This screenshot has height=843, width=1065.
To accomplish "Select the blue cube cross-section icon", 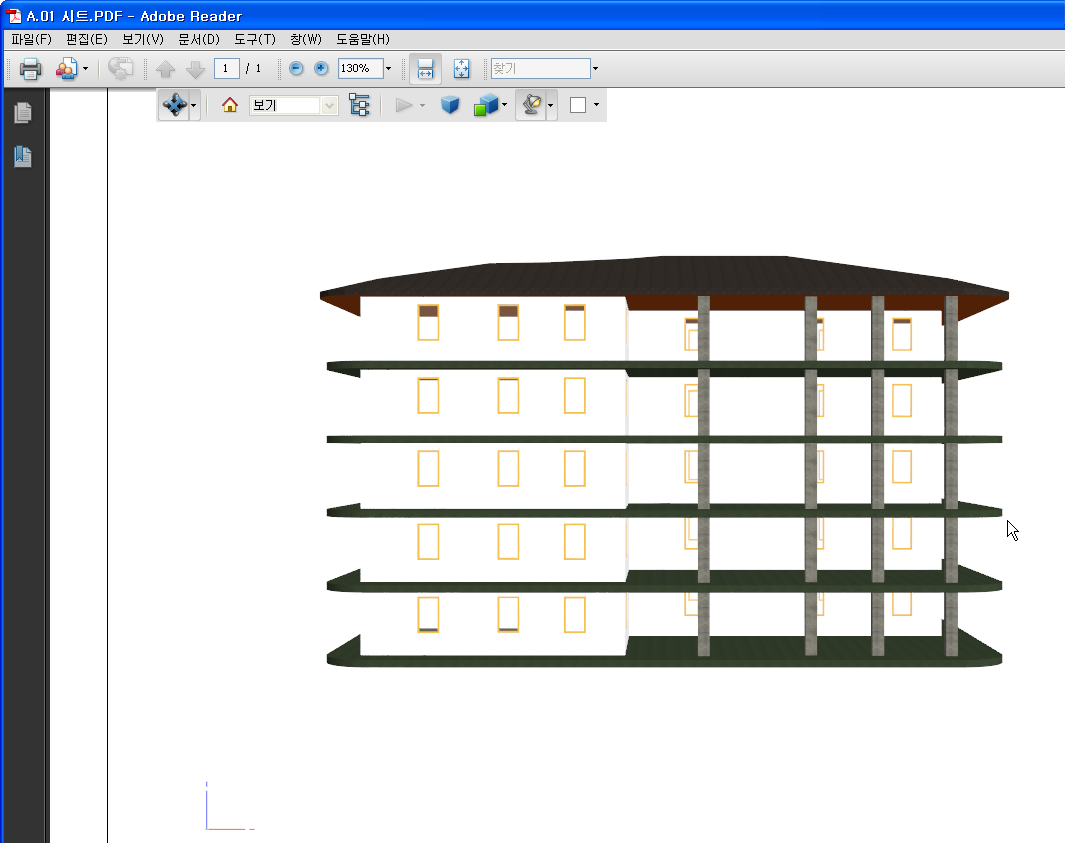I will pos(450,104).
